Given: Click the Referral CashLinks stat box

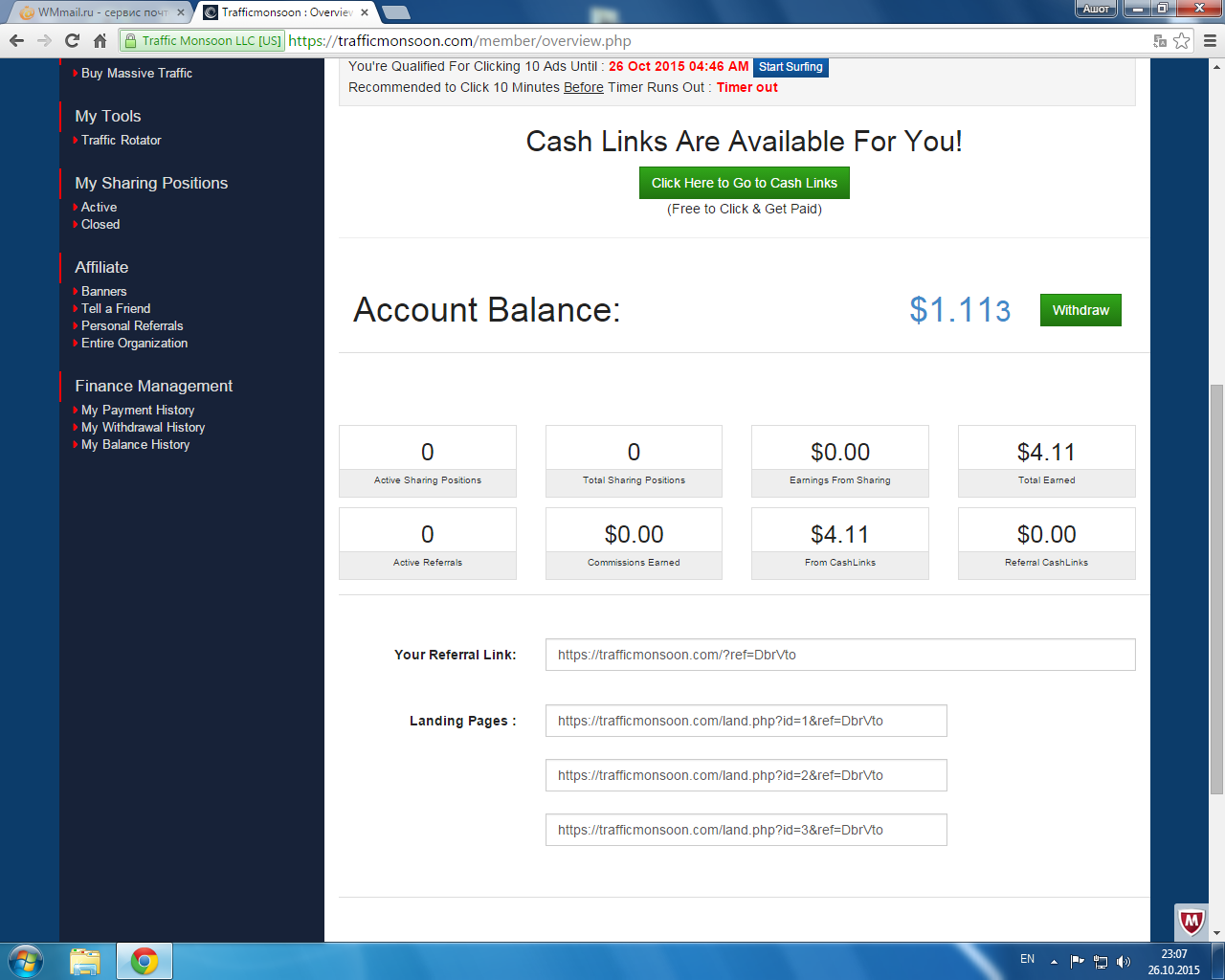Looking at the screenshot, I should pos(1047,544).
